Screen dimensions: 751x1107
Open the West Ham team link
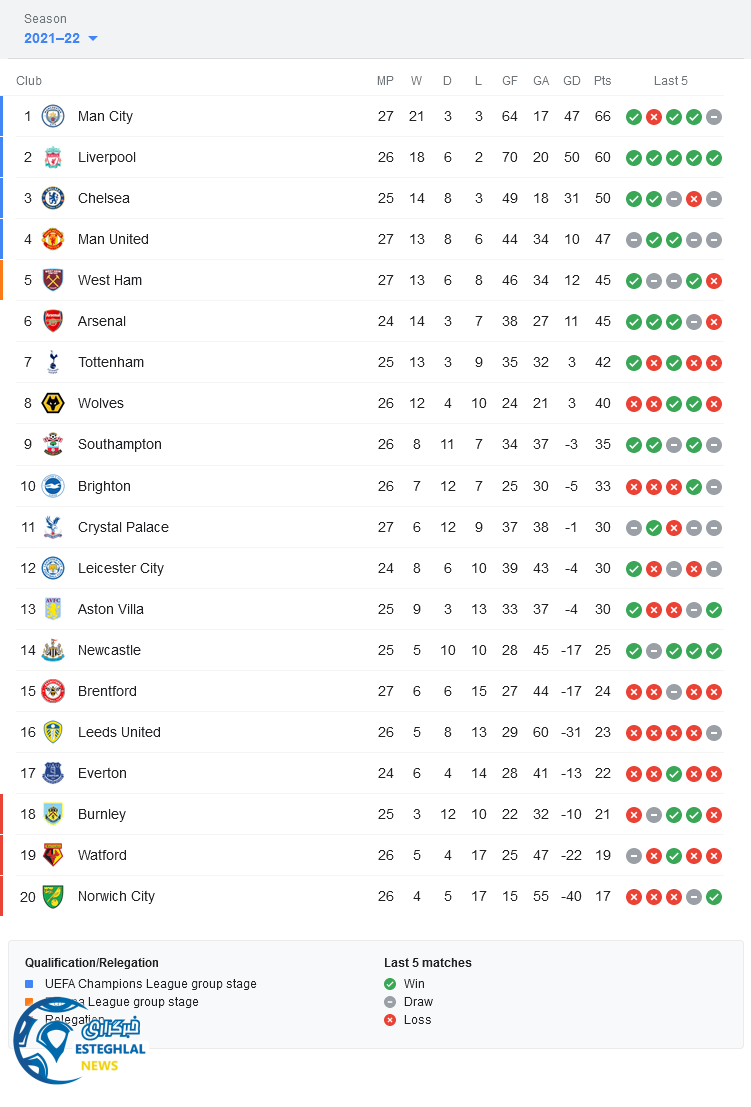[x=110, y=280]
